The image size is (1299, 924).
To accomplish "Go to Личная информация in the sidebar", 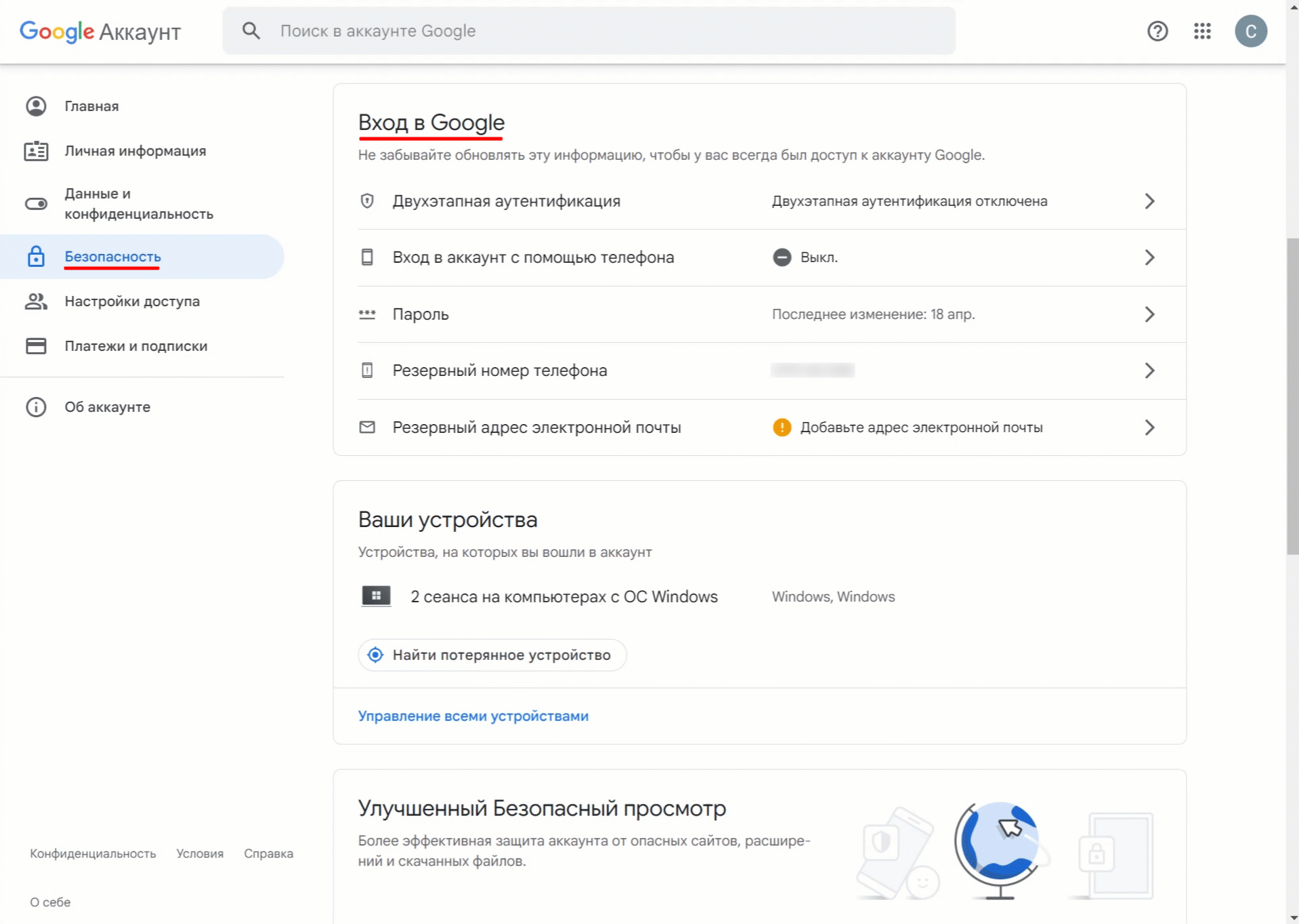I will click(x=135, y=151).
